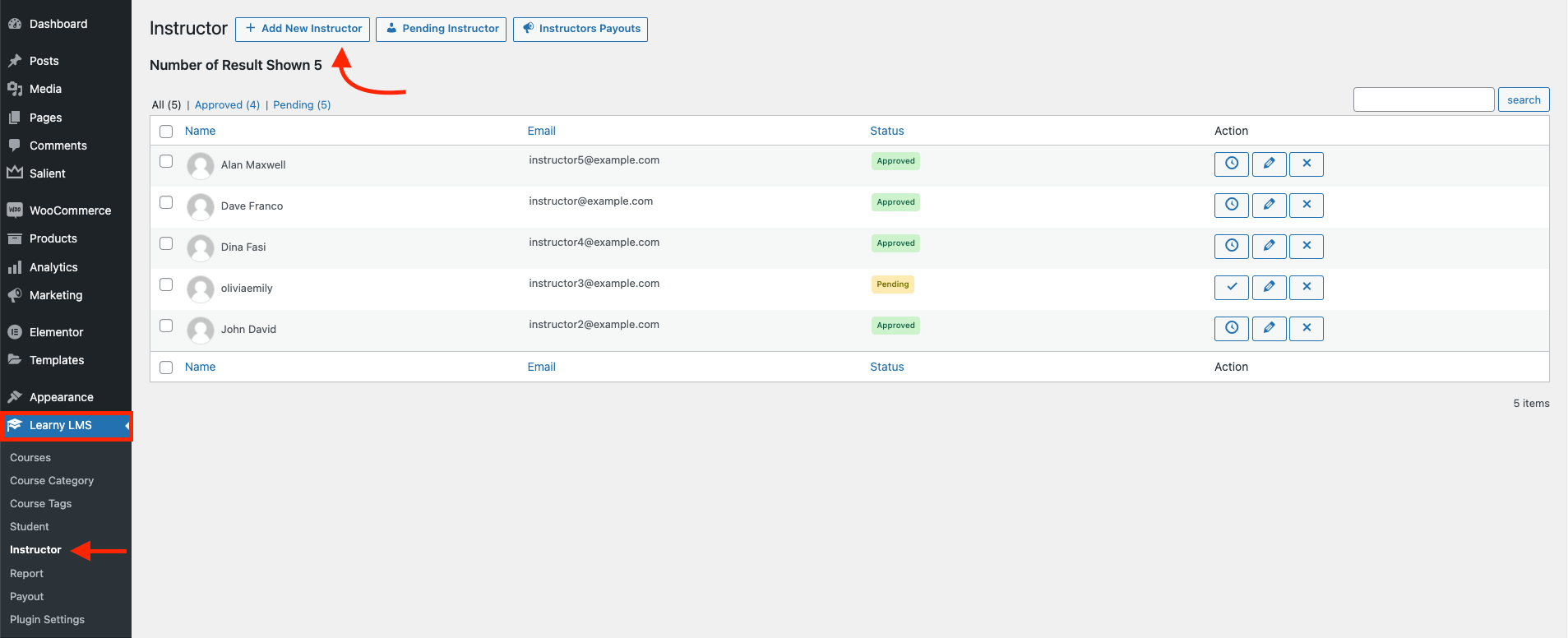
Task: Go to Pages in the sidebar
Action: point(66,118)
